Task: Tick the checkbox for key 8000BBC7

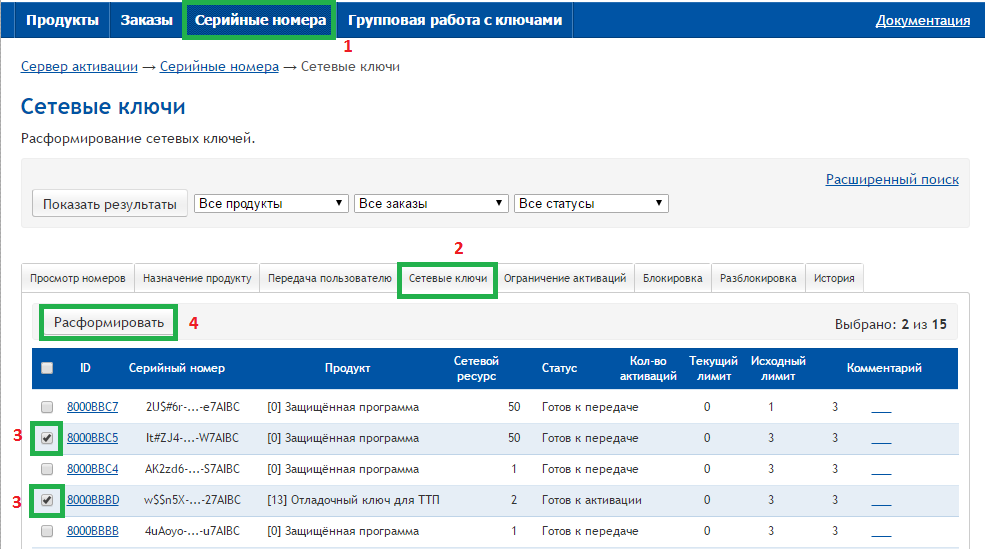Action: coord(47,407)
